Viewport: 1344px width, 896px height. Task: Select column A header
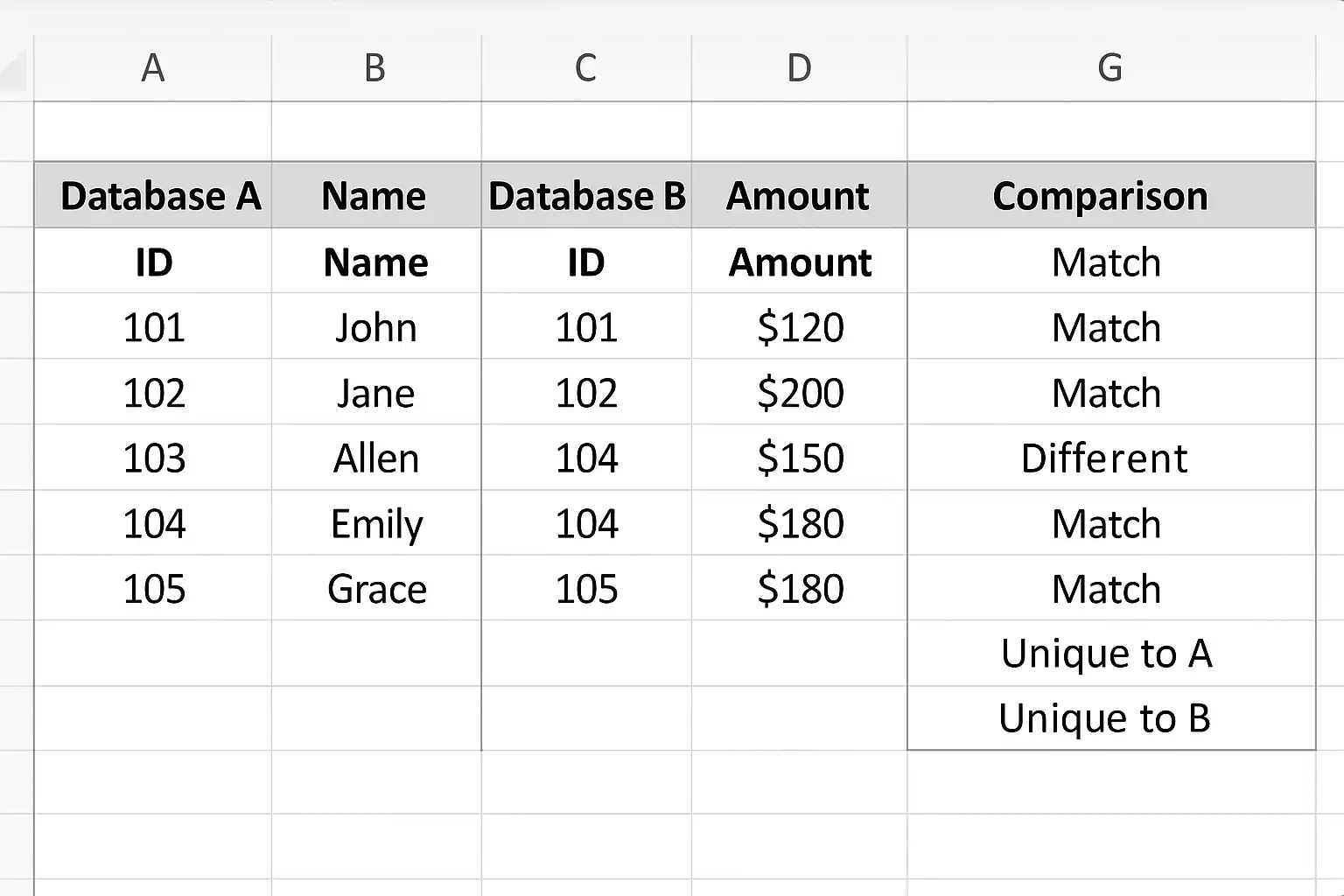pyautogui.click(x=153, y=67)
